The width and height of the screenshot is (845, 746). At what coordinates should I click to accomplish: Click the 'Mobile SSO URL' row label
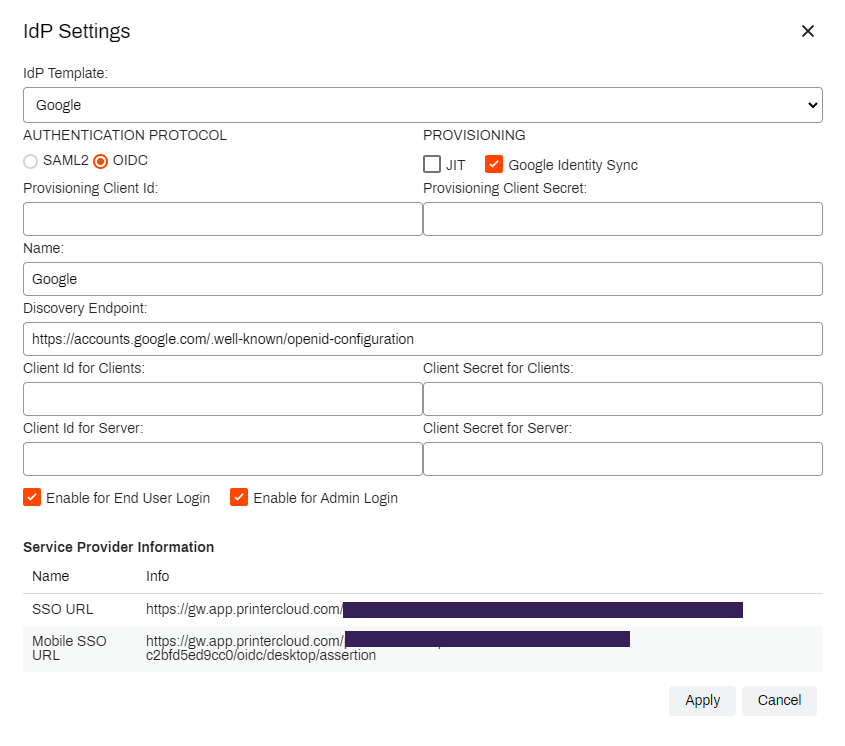[x=69, y=648]
